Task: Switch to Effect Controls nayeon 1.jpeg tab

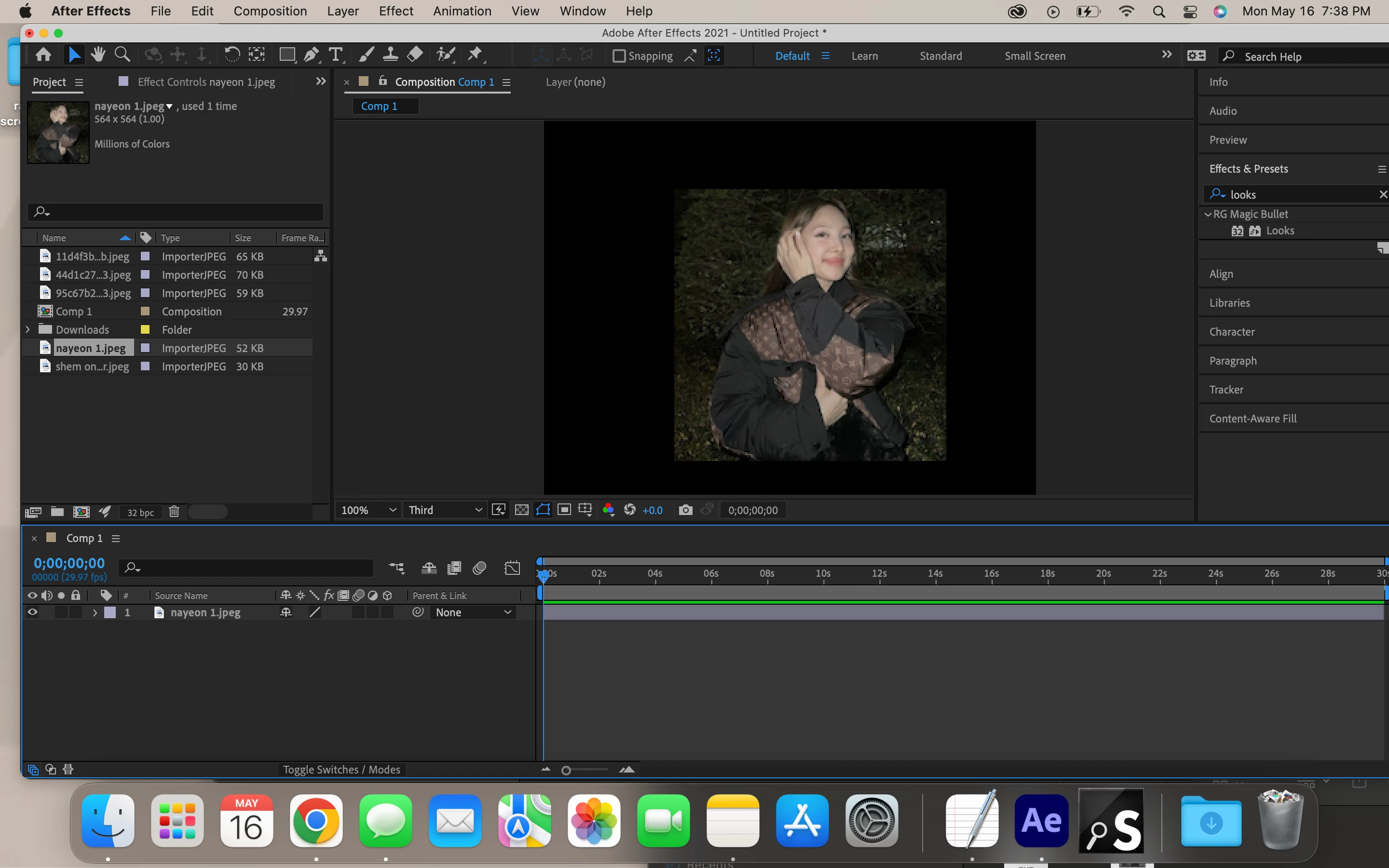Action: 206,82
